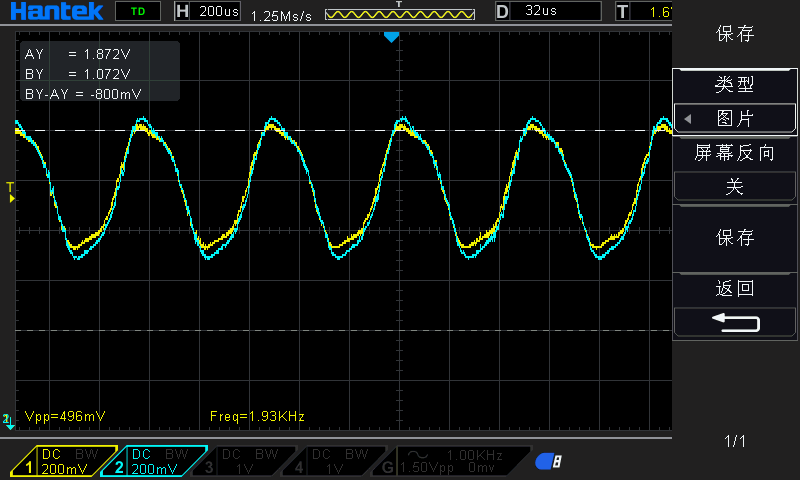This screenshot has height=480, width=800.
Task: Toggle channel 1 yellow 200mV badge
Action: point(64,461)
